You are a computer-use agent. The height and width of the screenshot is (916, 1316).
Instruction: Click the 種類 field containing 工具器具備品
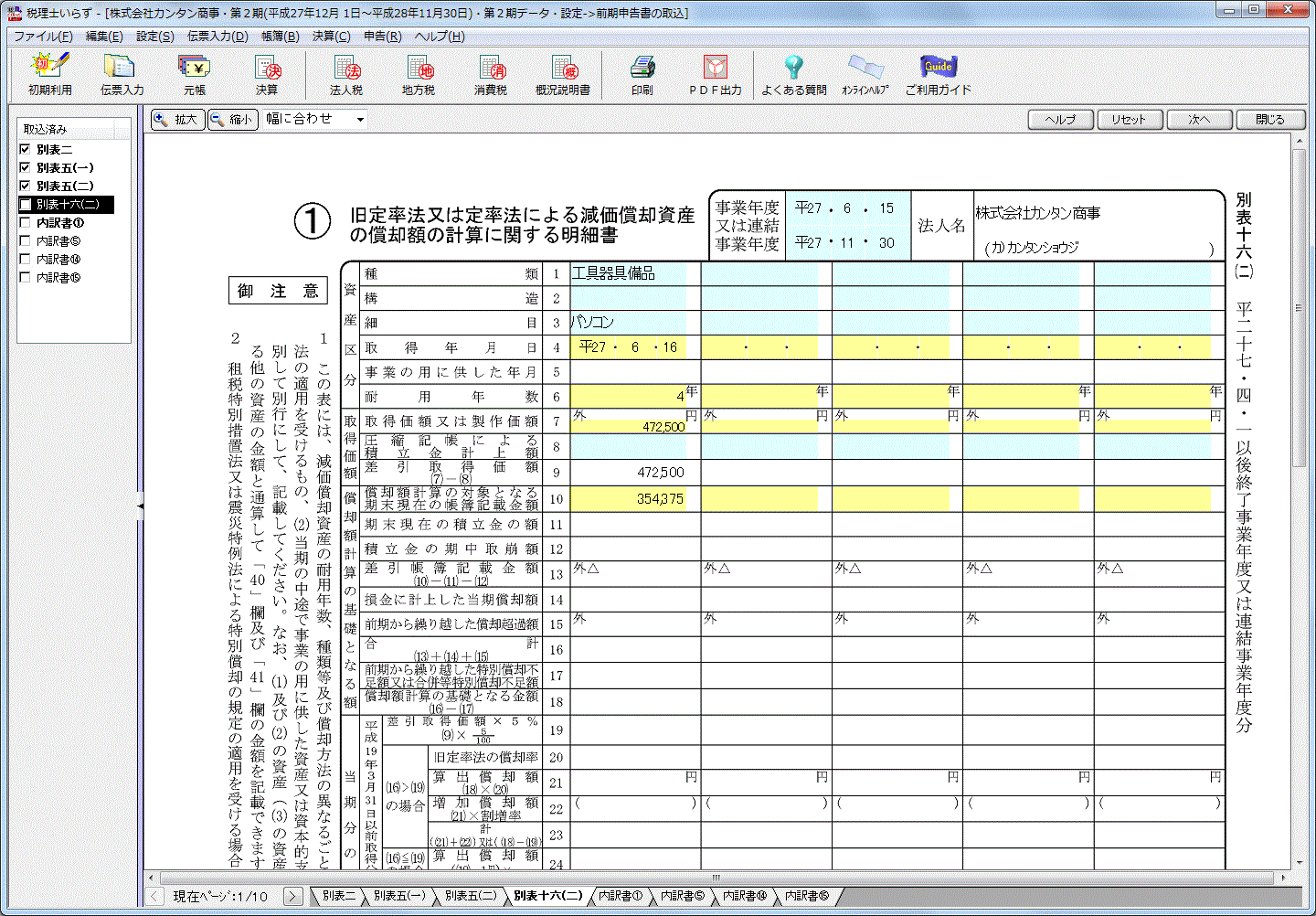(x=628, y=273)
